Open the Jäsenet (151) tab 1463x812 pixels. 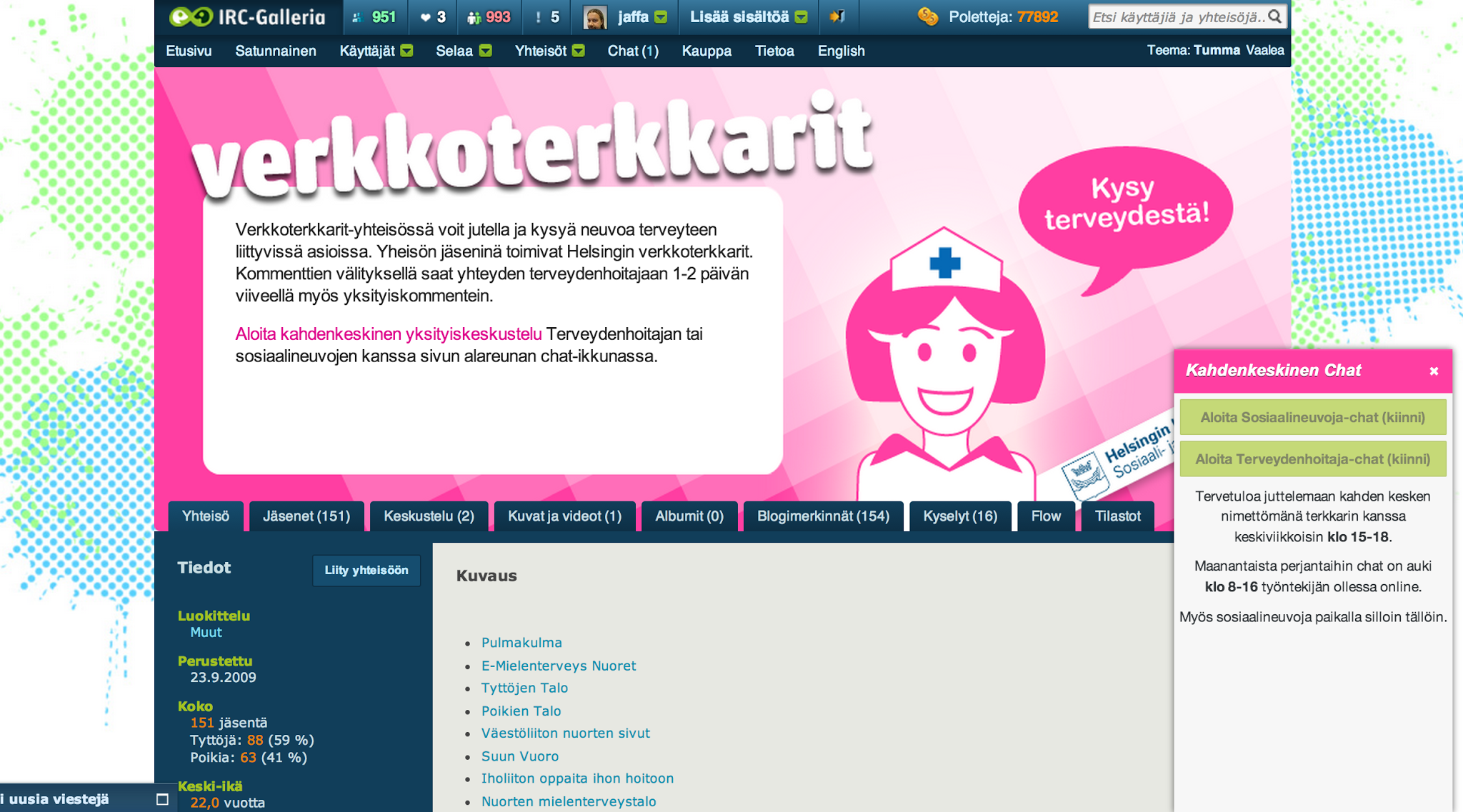306,516
